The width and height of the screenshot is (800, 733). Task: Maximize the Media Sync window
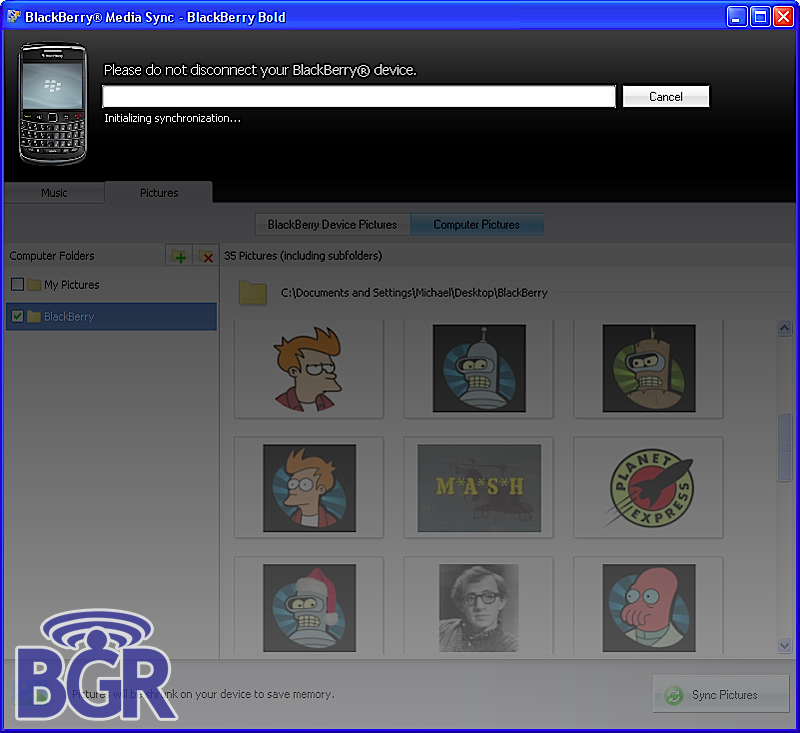tap(760, 17)
